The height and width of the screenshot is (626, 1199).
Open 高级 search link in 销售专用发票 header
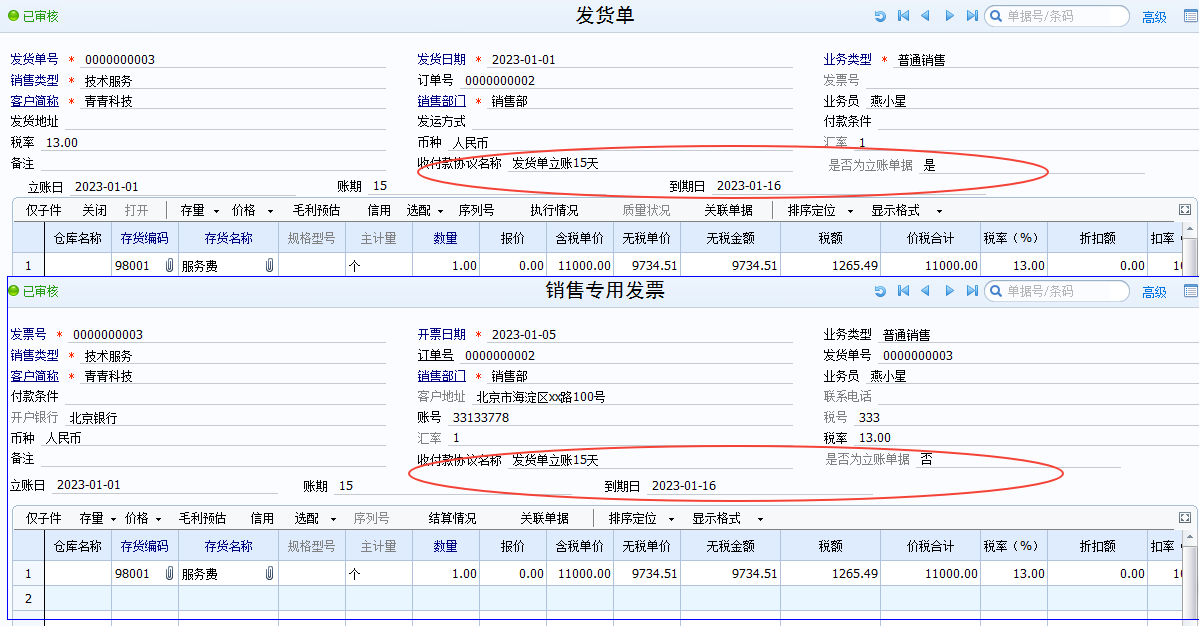point(1155,292)
